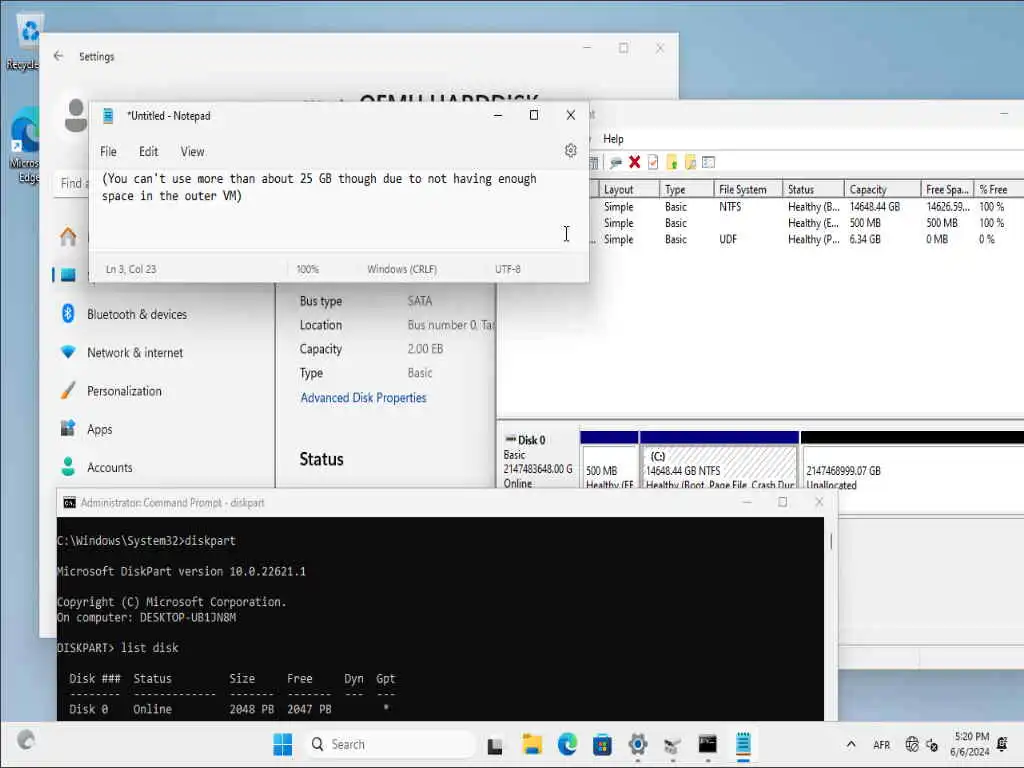The image size is (1024, 768).
Task: Click the Settings Home icon
Action: click(69, 236)
